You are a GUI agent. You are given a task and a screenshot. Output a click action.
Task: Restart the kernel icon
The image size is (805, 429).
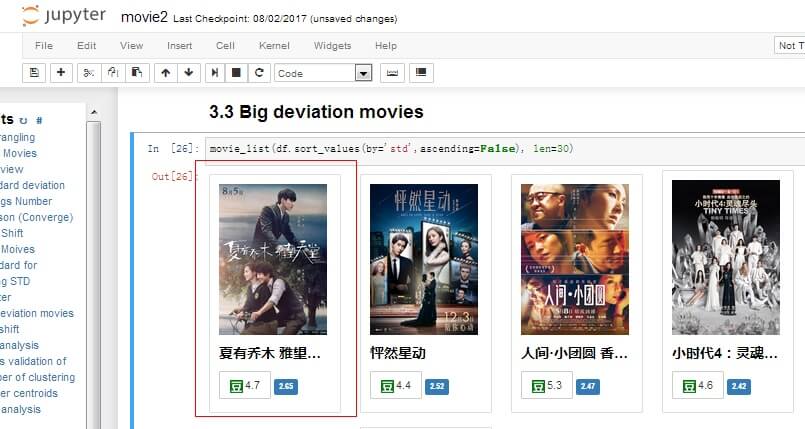pyautogui.click(x=259, y=73)
